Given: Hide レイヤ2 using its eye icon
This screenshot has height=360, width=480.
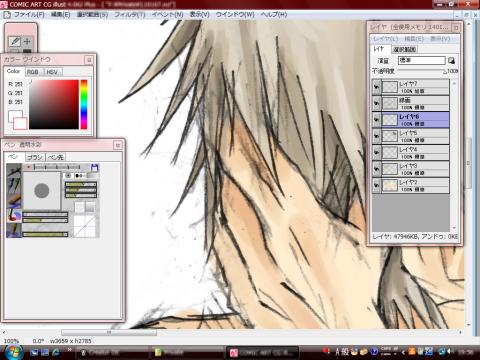Looking at the screenshot, I should click(377, 185).
